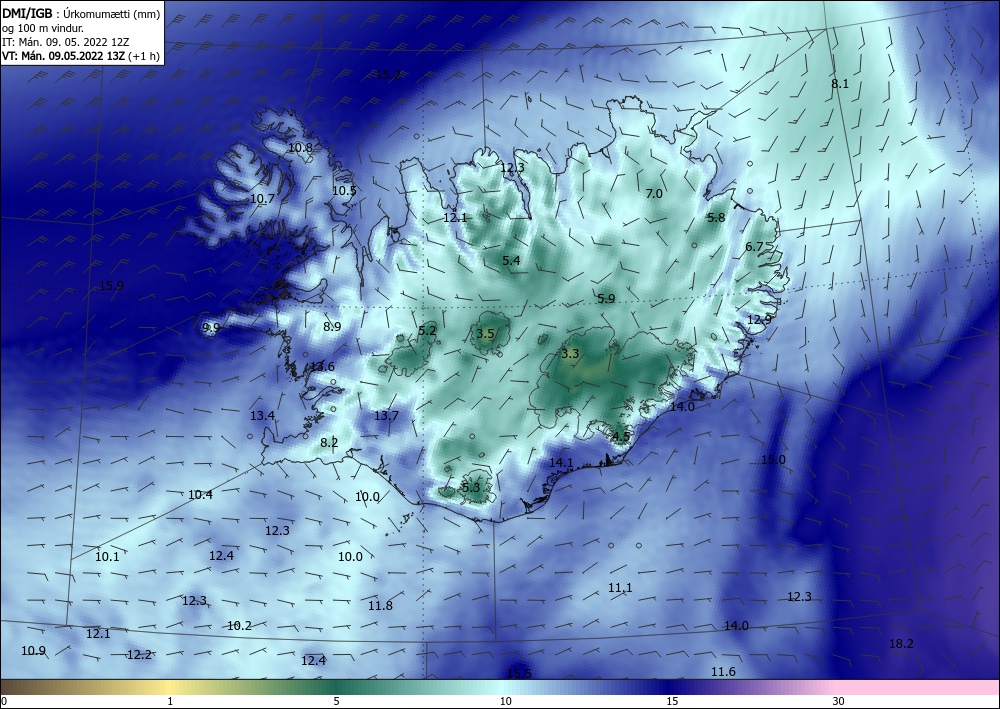
Task: Click the 1 tick on the color scale
Action: [x=170, y=701]
